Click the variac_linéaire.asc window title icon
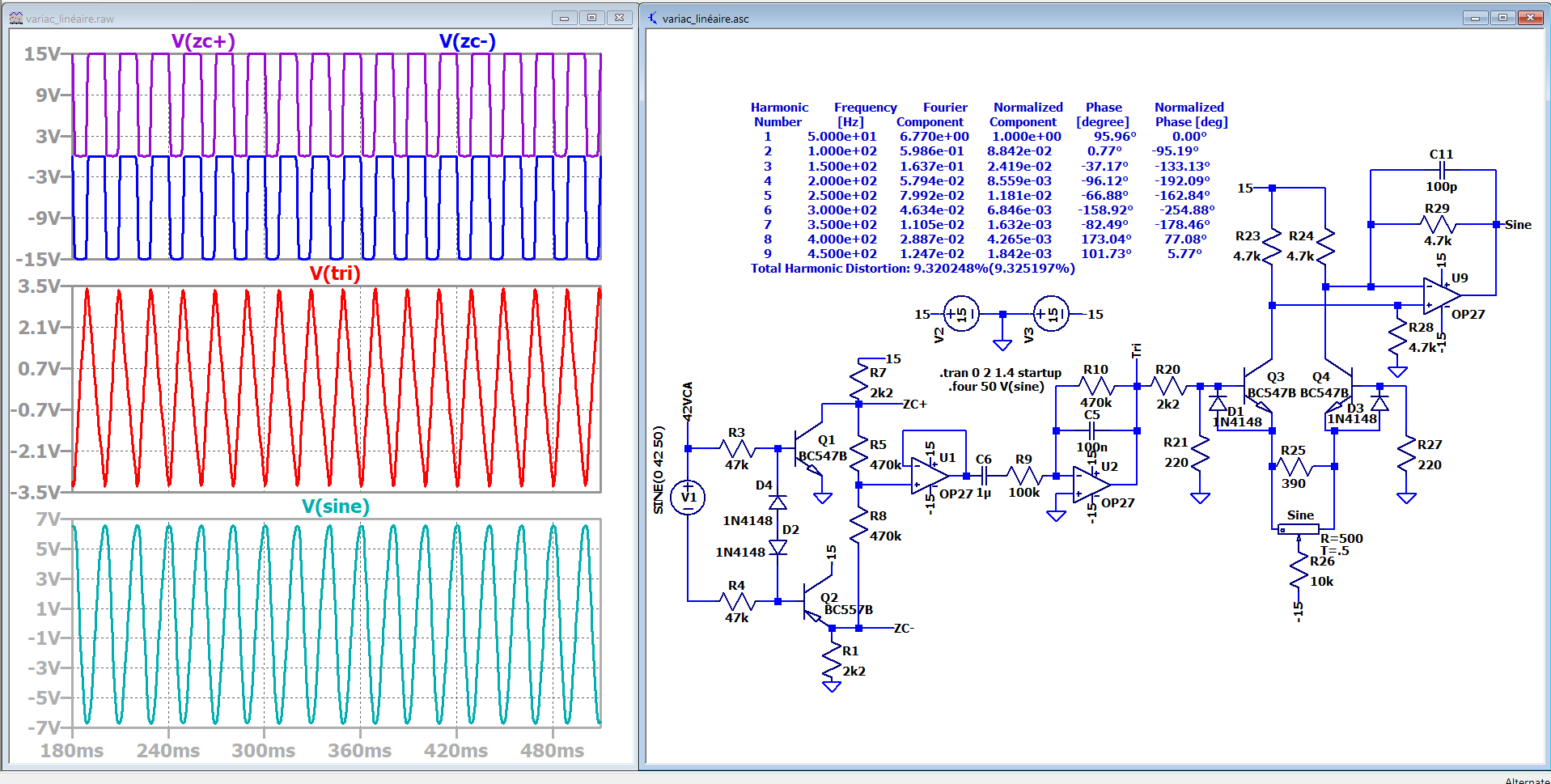Image resolution: width=1551 pixels, height=784 pixels. point(653,18)
